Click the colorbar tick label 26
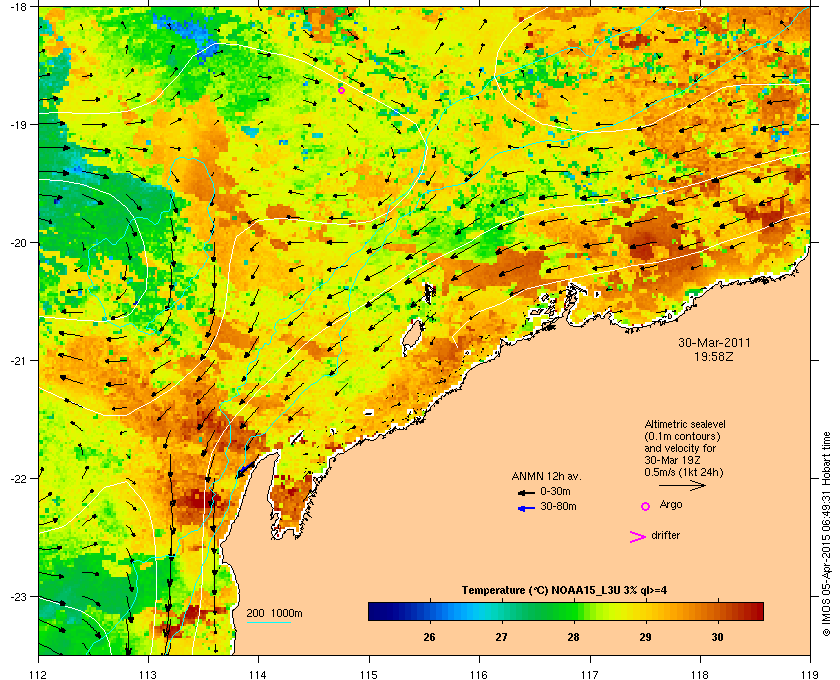840x680 pixels. coord(429,637)
